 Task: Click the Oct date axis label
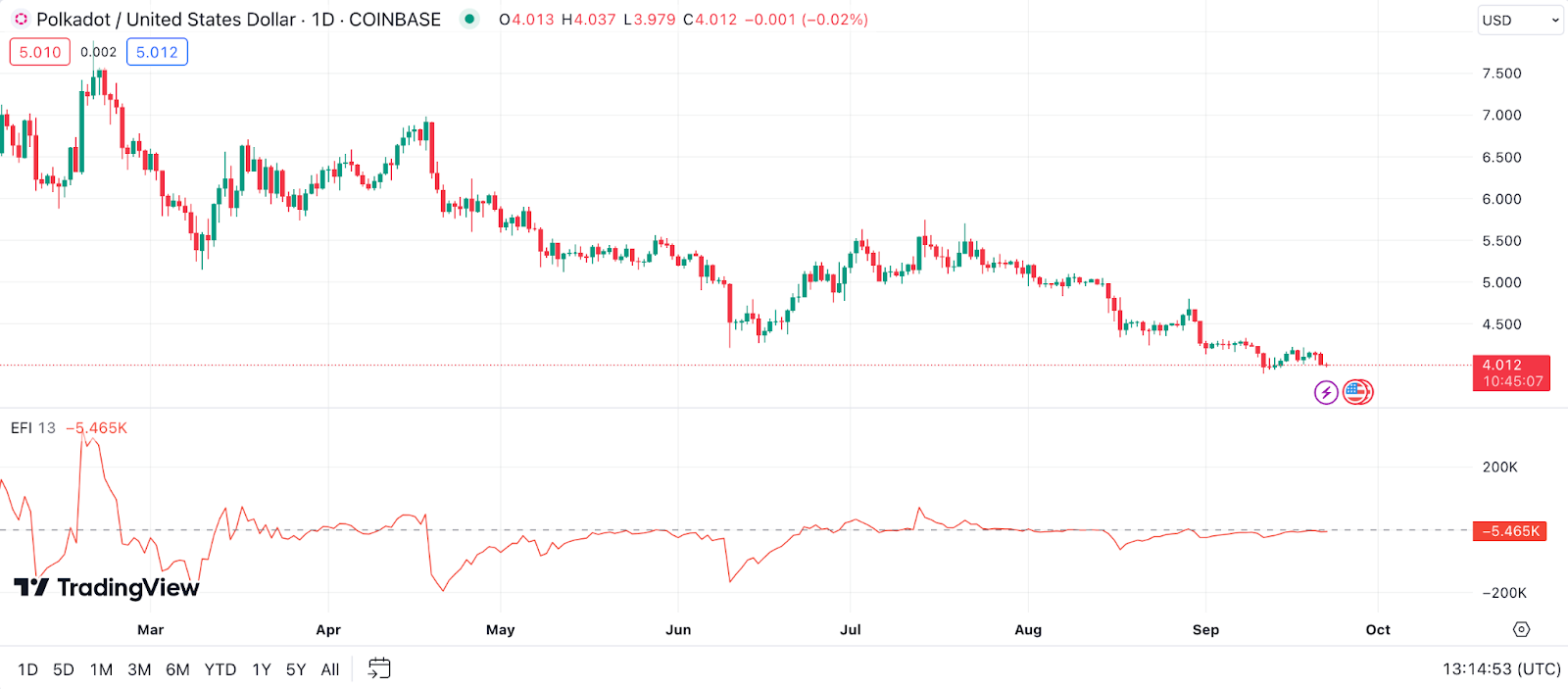click(x=1378, y=630)
